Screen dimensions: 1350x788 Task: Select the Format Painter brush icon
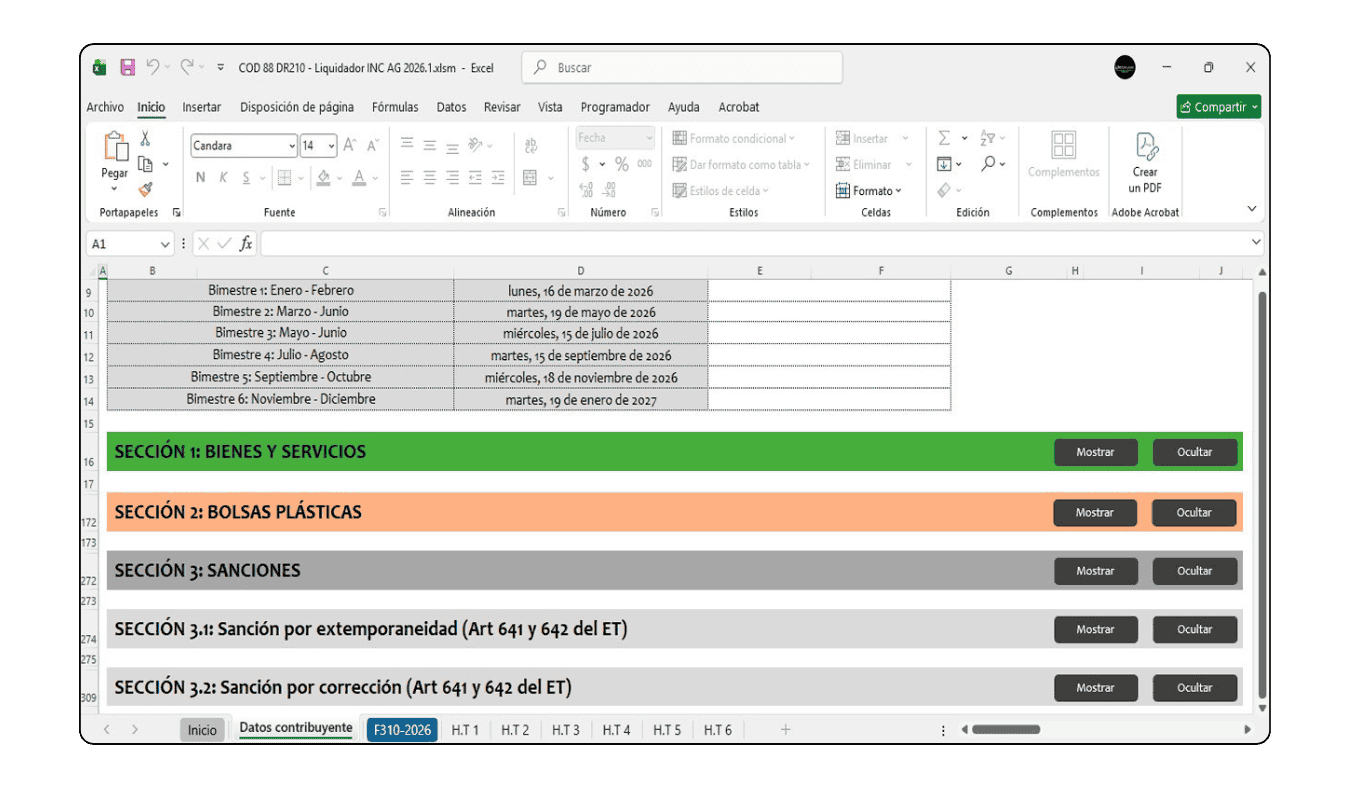tap(145, 189)
